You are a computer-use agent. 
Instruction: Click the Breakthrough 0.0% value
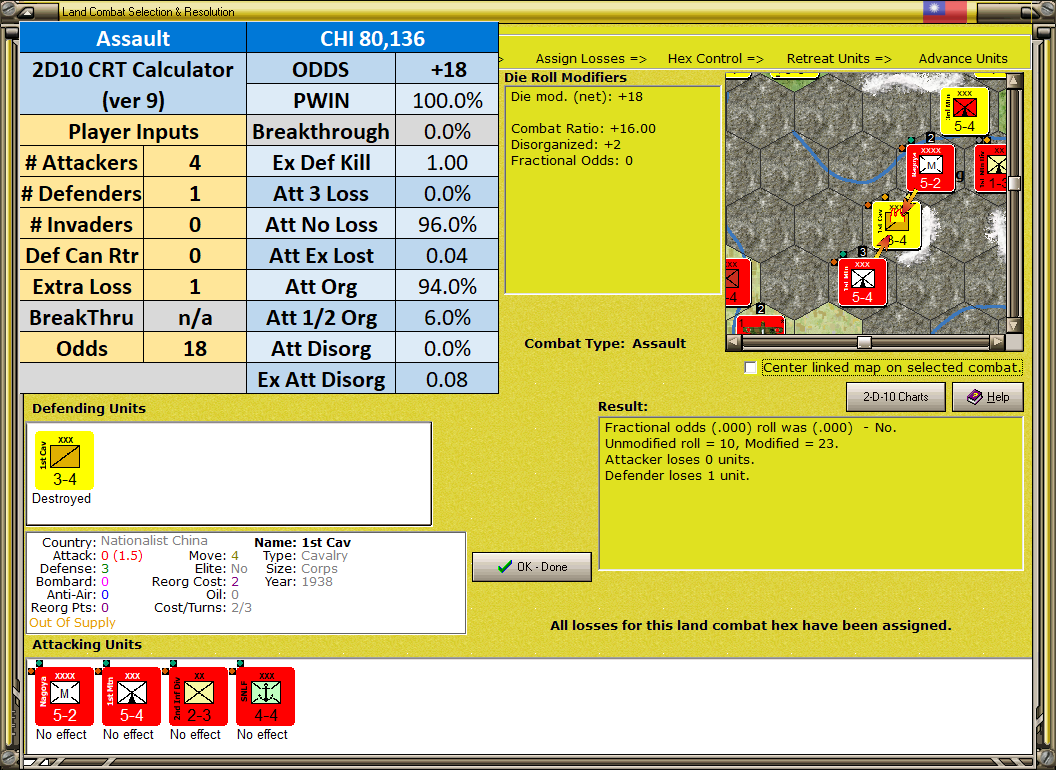pyautogui.click(x=447, y=131)
